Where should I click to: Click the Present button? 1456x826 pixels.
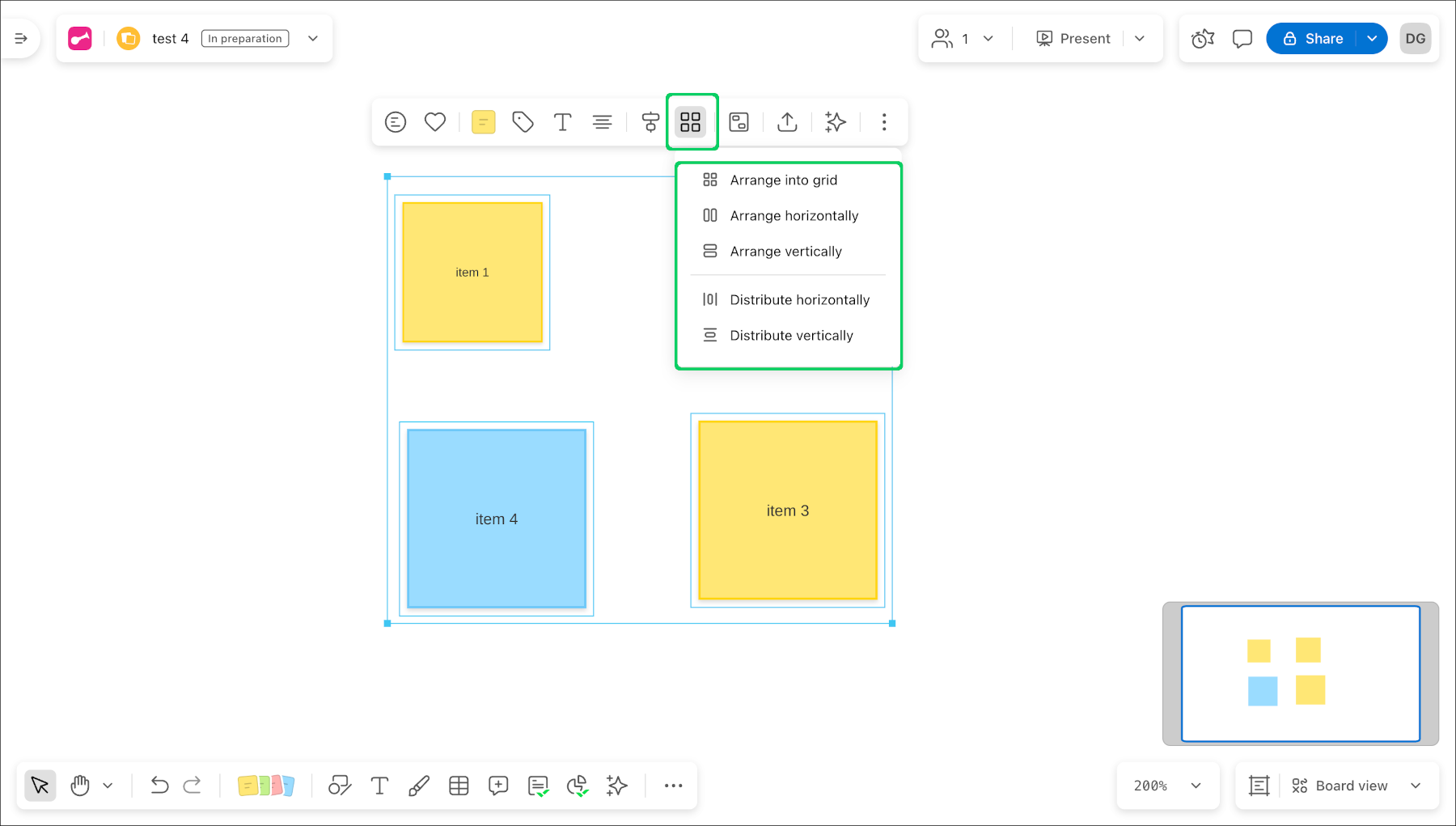pyautogui.click(x=1073, y=39)
